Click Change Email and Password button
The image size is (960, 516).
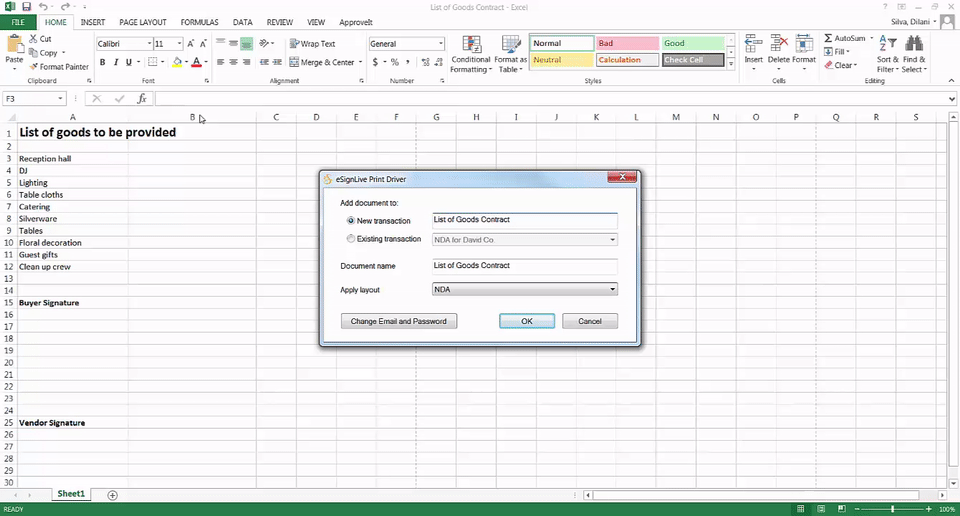click(x=399, y=321)
